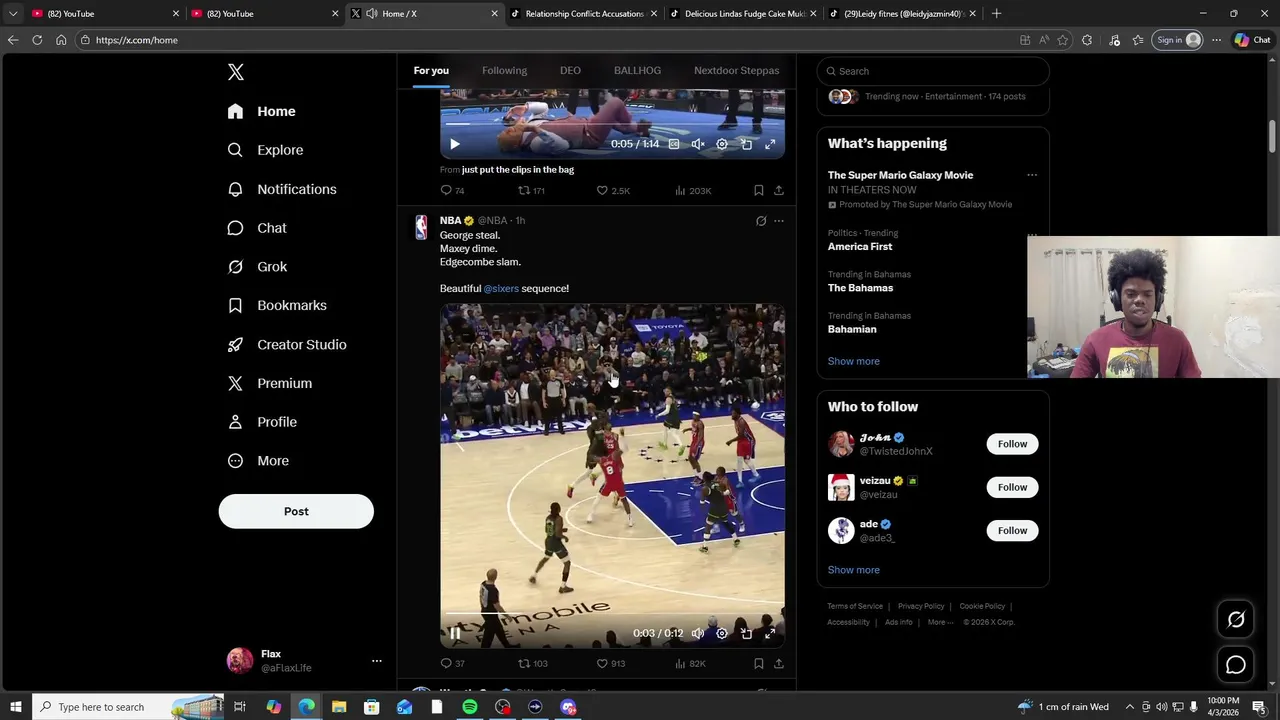Image resolution: width=1280 pixels, height=720 pixels.
Task: Open Terms of Service link
Action: point(855,606)
